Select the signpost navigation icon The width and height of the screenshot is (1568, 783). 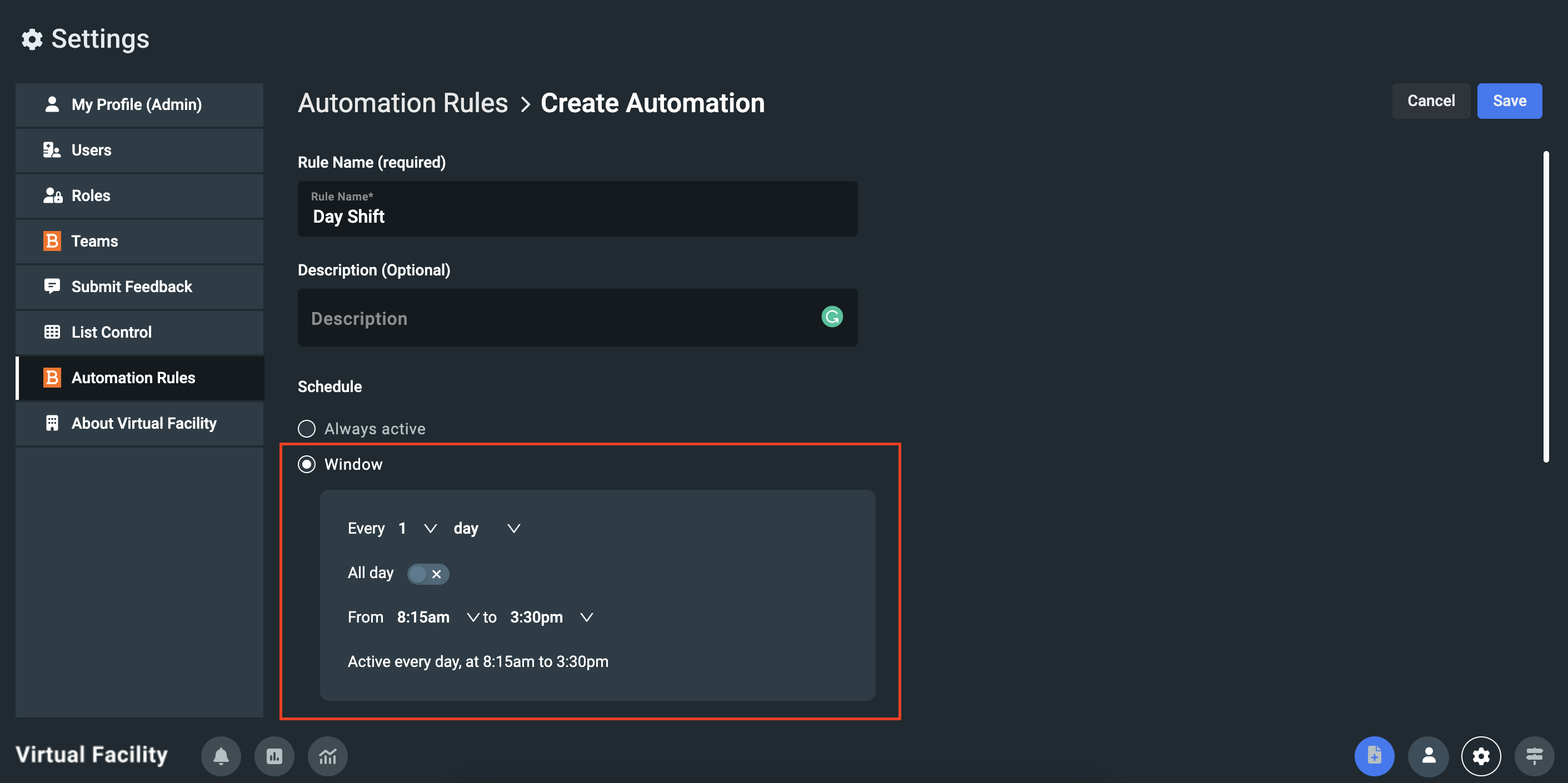click(1535, 756)
